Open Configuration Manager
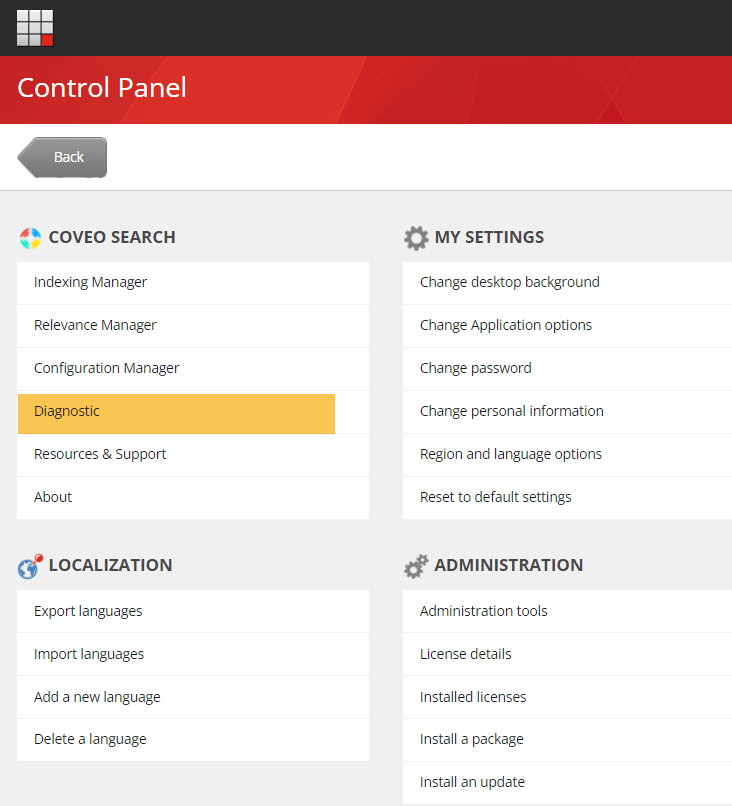732x806 pixels. (x=107, y=368)
